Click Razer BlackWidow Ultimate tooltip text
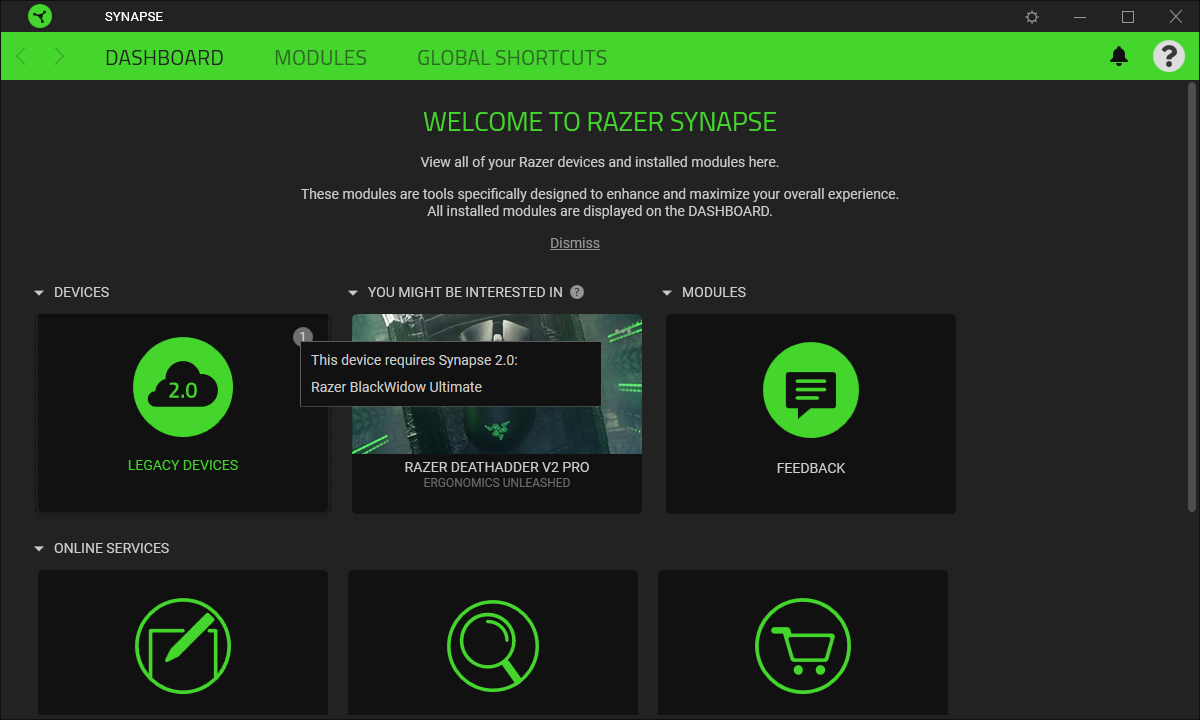This screenshot has height=720, width=1200. 396,387
